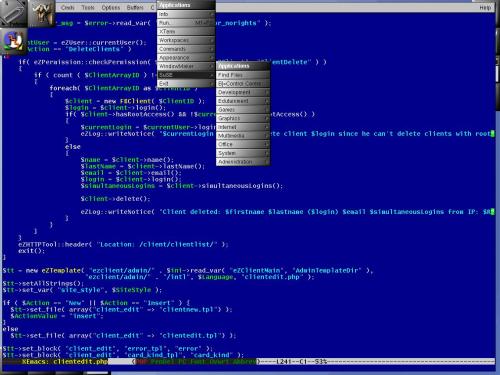500x375 pixels.
Task: Click the line with '"card_kind_tpl", "card_kind"'
Action: [x=123, y=355]
